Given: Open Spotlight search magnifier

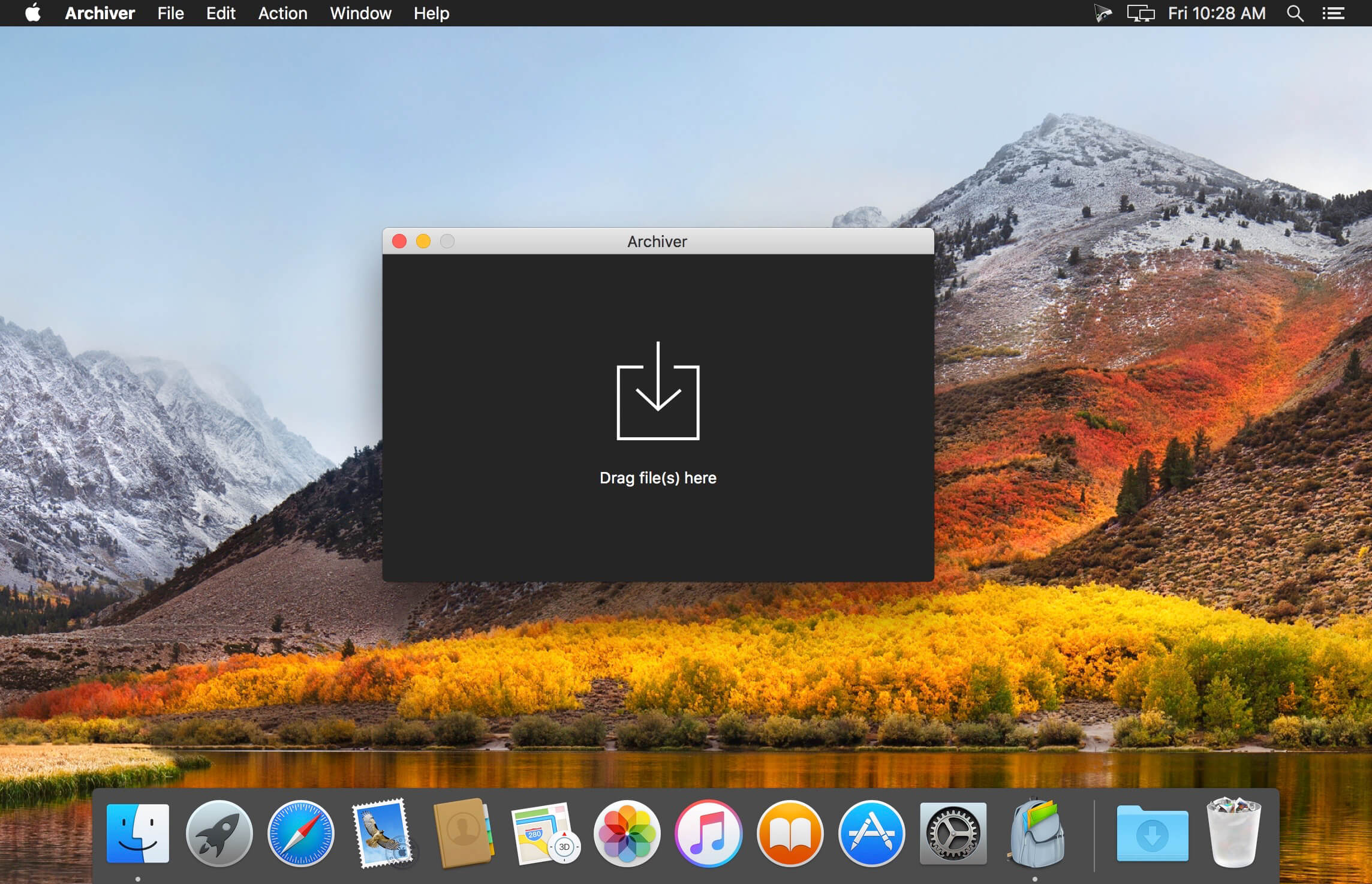Looking at the screenshot, I should [x=1295, y=13].
